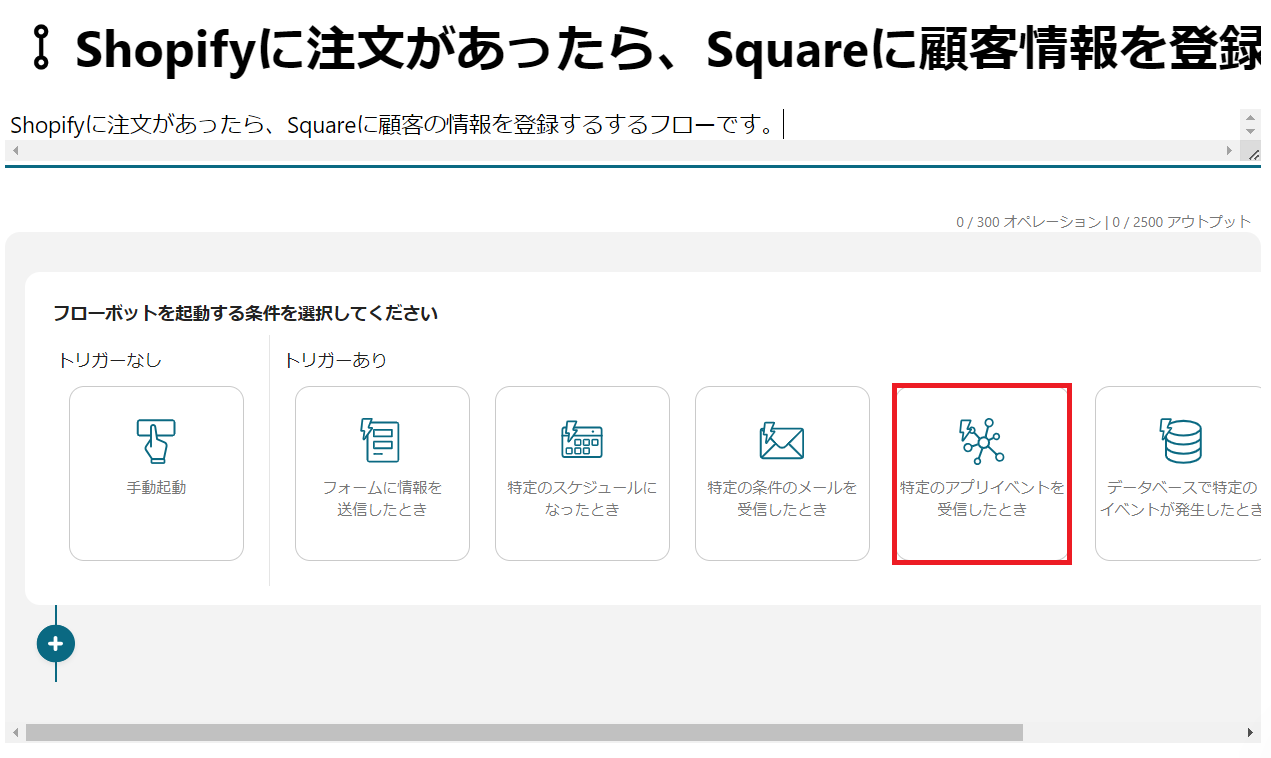Click the description field's right scroll arrow
The image size is (1271, 758).
point(1230,150)
